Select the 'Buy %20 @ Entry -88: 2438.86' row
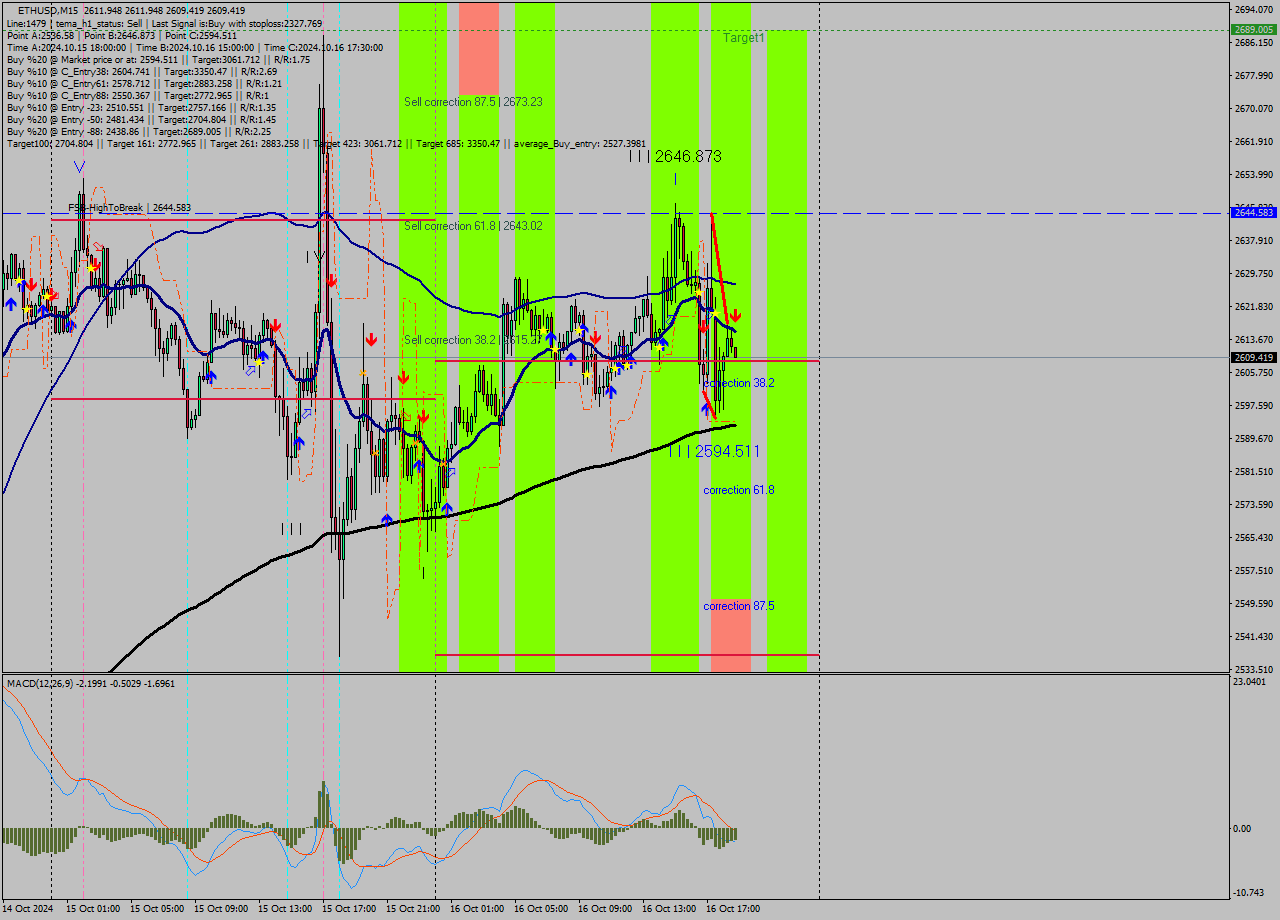The height and width of the screenshot is (920, 1280). click(138, 131)
